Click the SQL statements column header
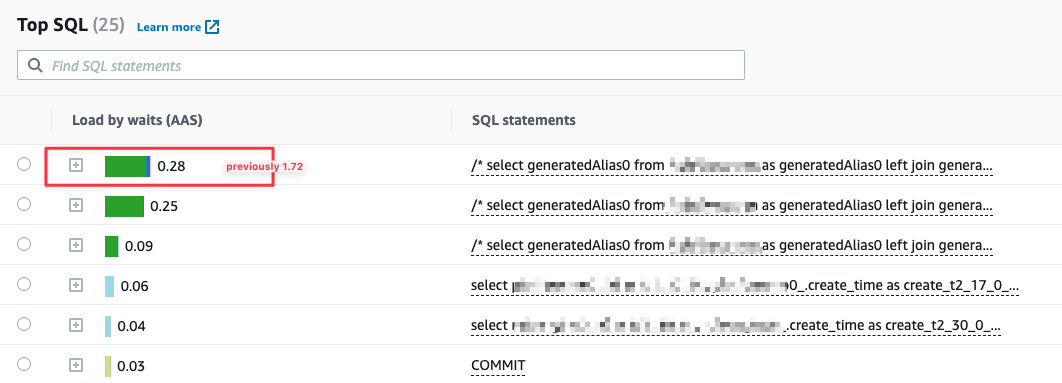This screenshot has width=1062, height=383. (524, 120)
